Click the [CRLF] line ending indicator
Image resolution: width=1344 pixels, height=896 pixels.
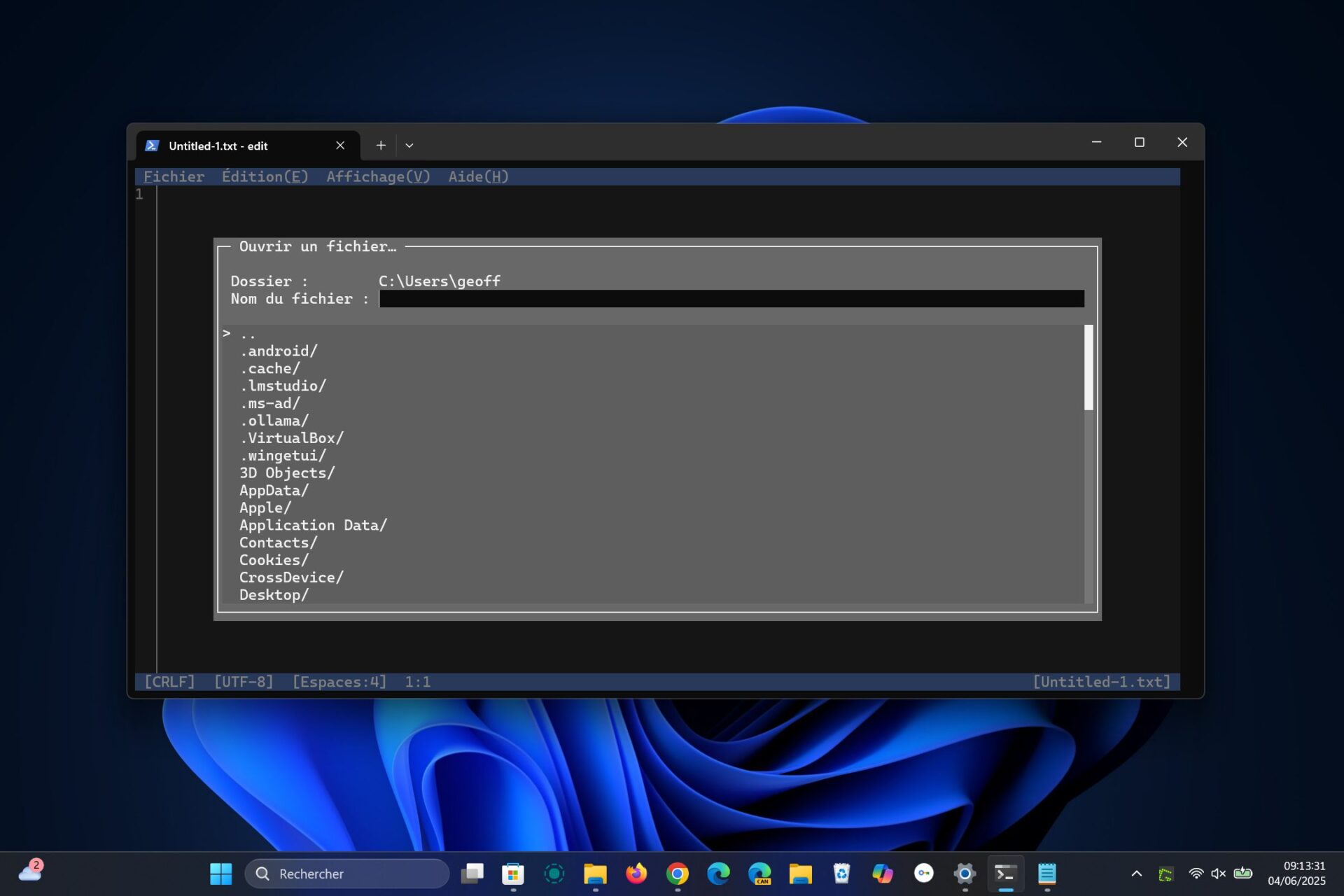point(169,682)
